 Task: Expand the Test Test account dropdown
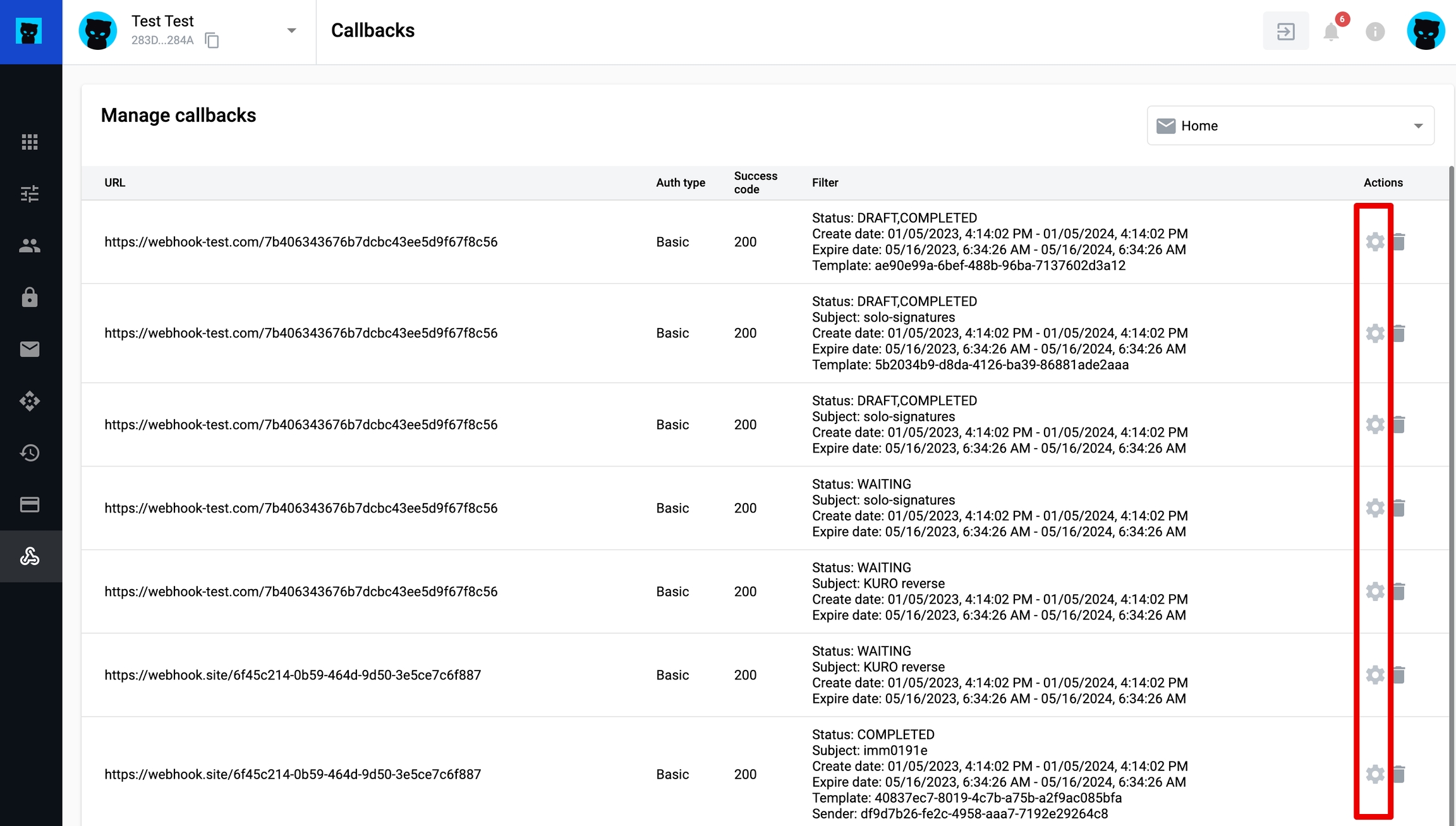tap(291, 30)
